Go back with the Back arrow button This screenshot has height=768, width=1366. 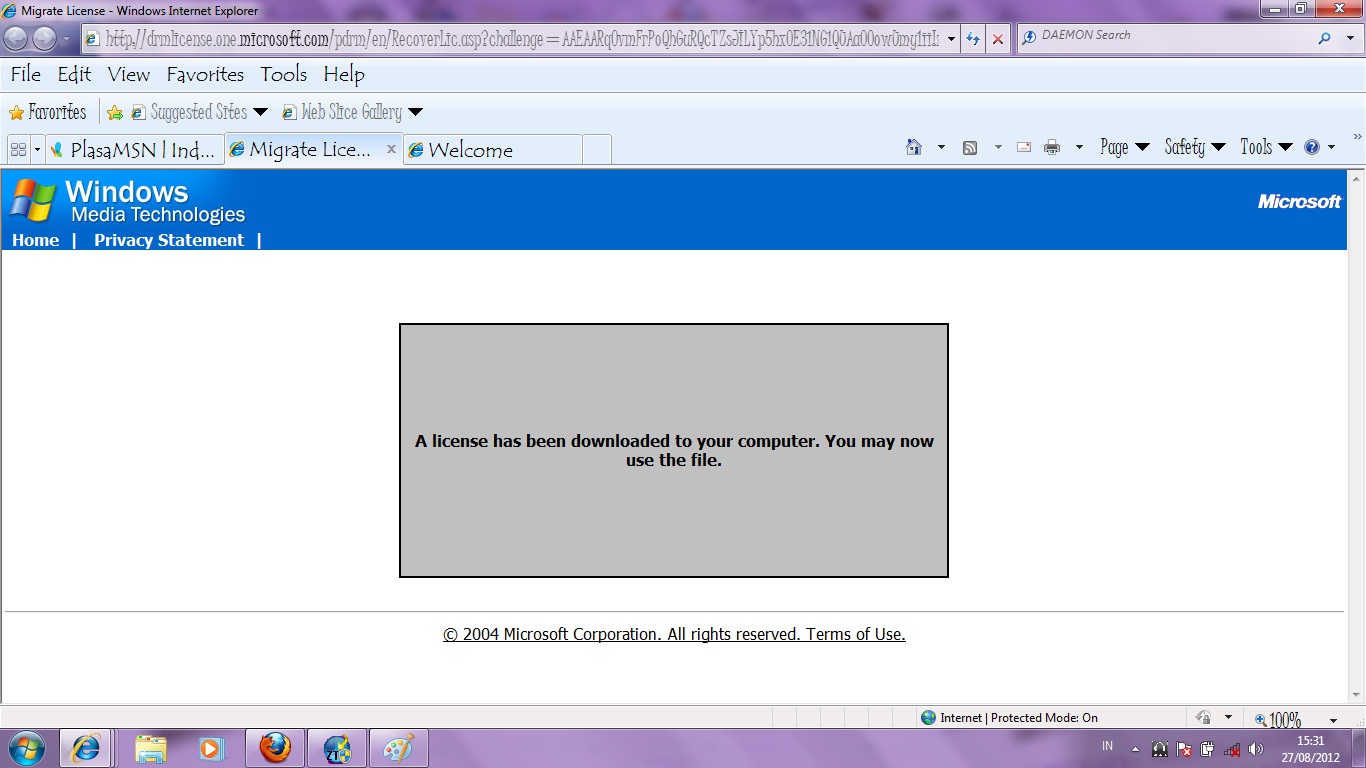tap(17, 39)
